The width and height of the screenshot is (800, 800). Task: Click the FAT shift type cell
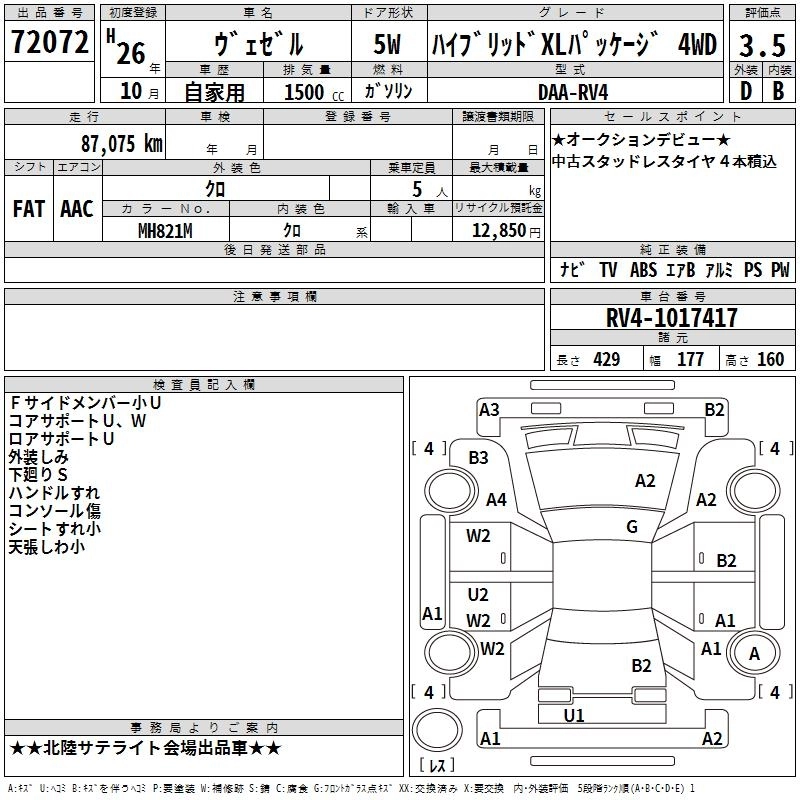pyautogui.click(x=30, y=209)
